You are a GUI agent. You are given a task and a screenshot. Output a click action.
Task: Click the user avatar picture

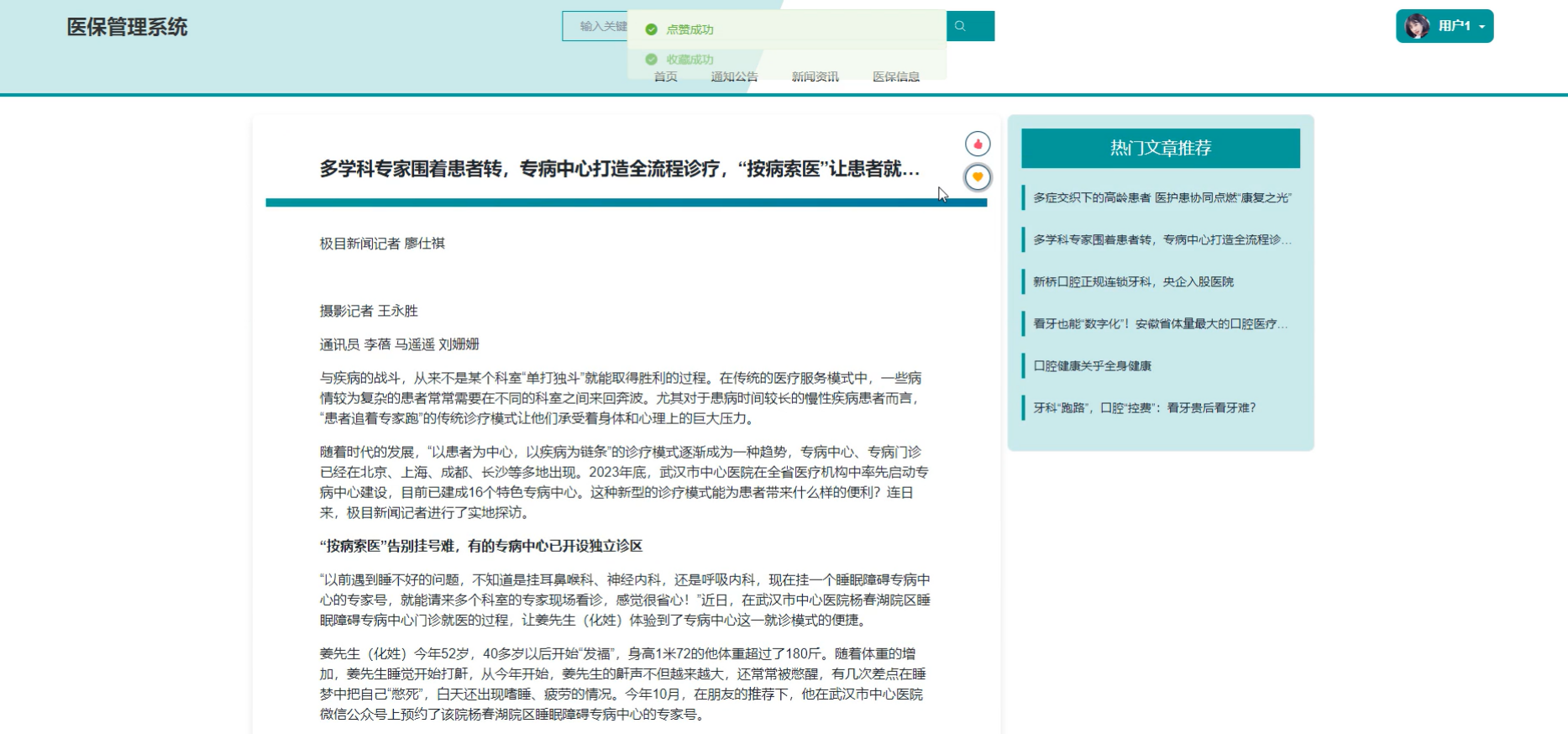coord(1418,26)
